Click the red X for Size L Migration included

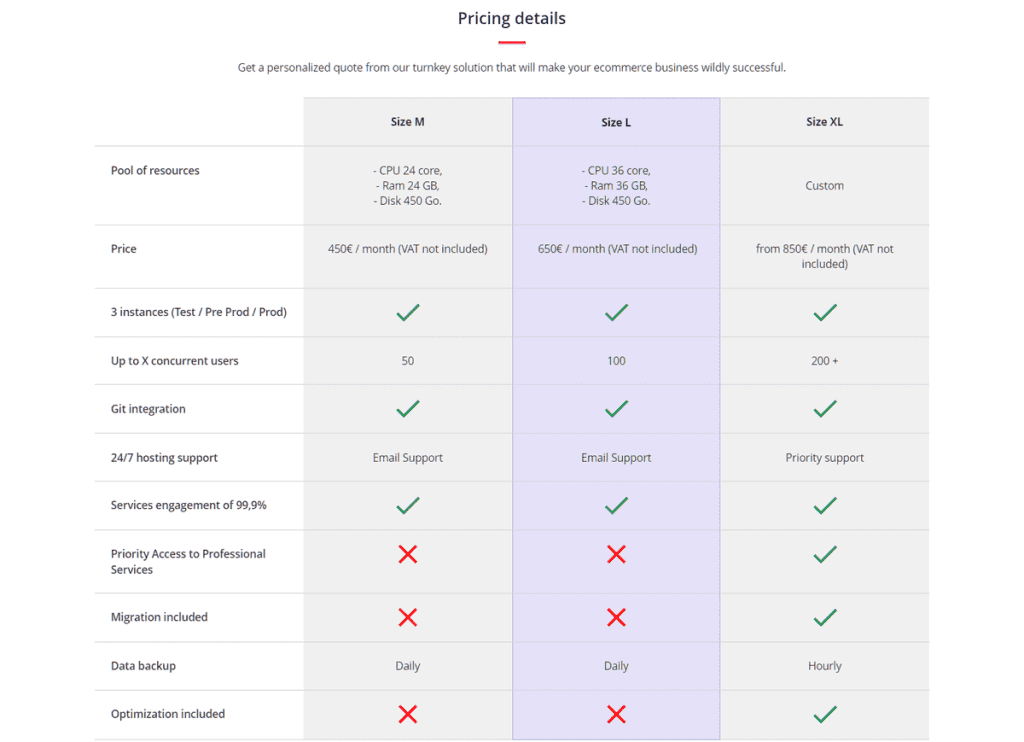coord(616,617)
